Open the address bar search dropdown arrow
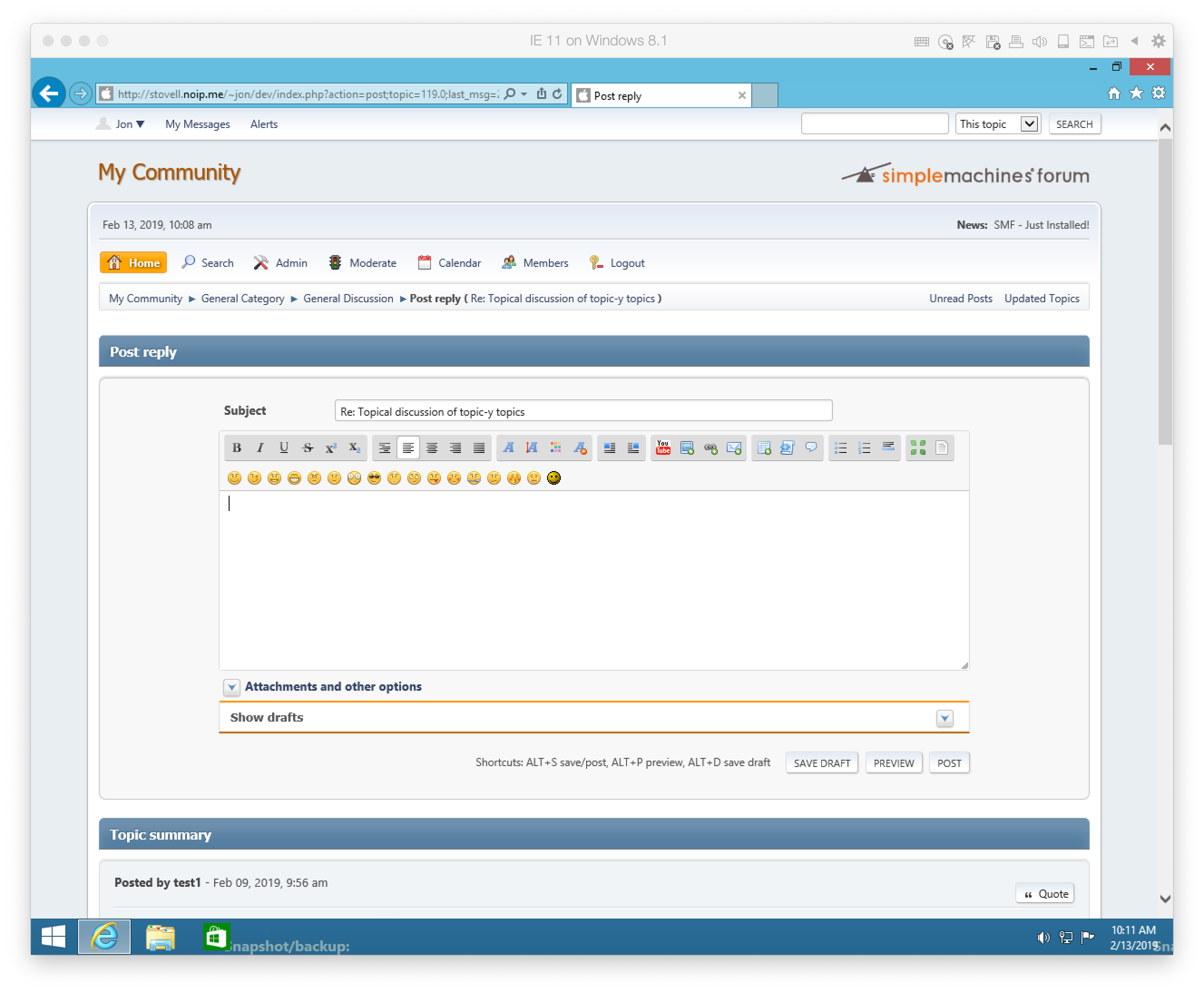Screen dimensions: 1204x993 [x=524, y=94]
